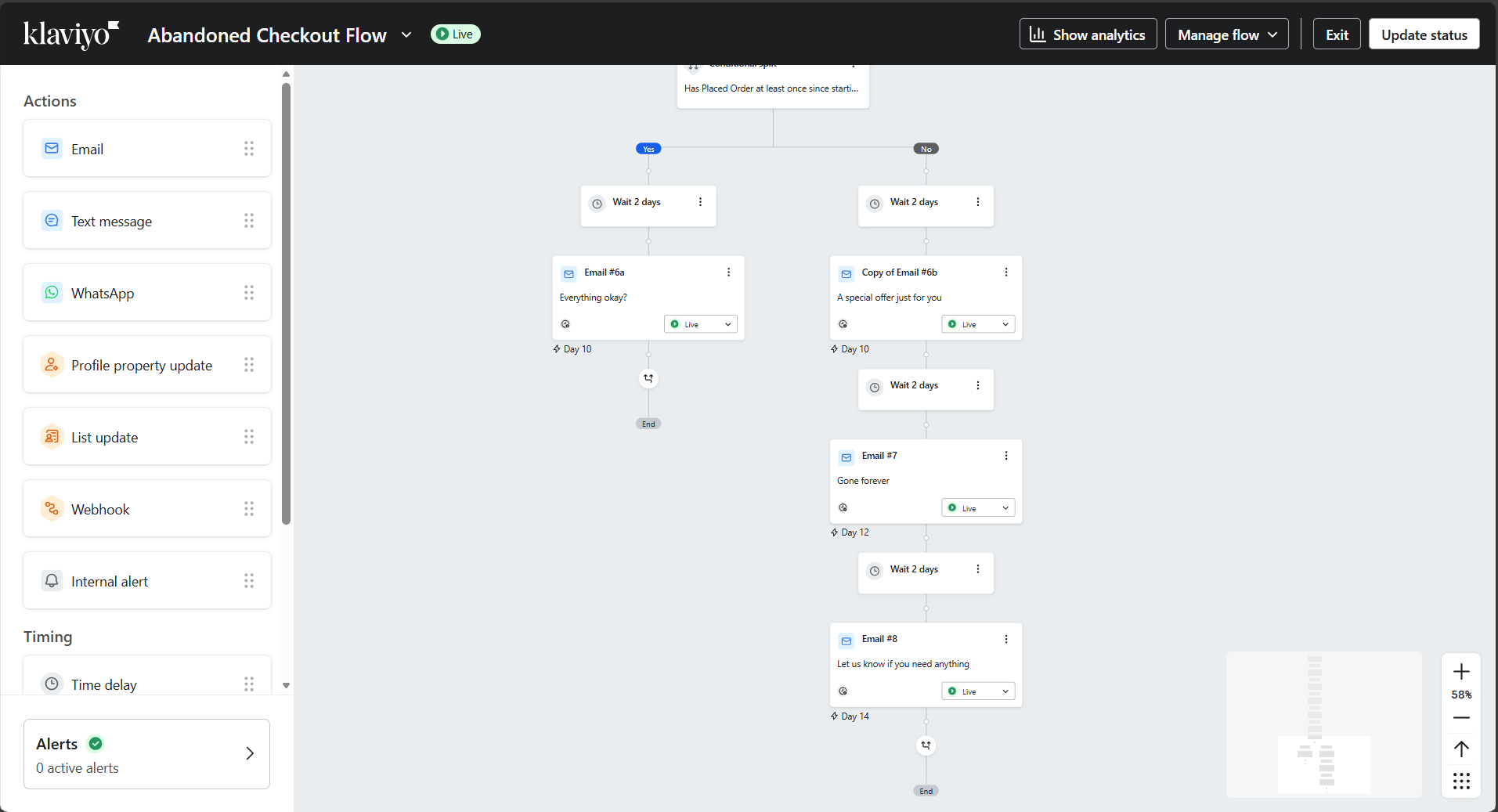Open the three-dot menu on Email #8
The width and height of the screenshot is (1498, 812).
coord(1006,639)
